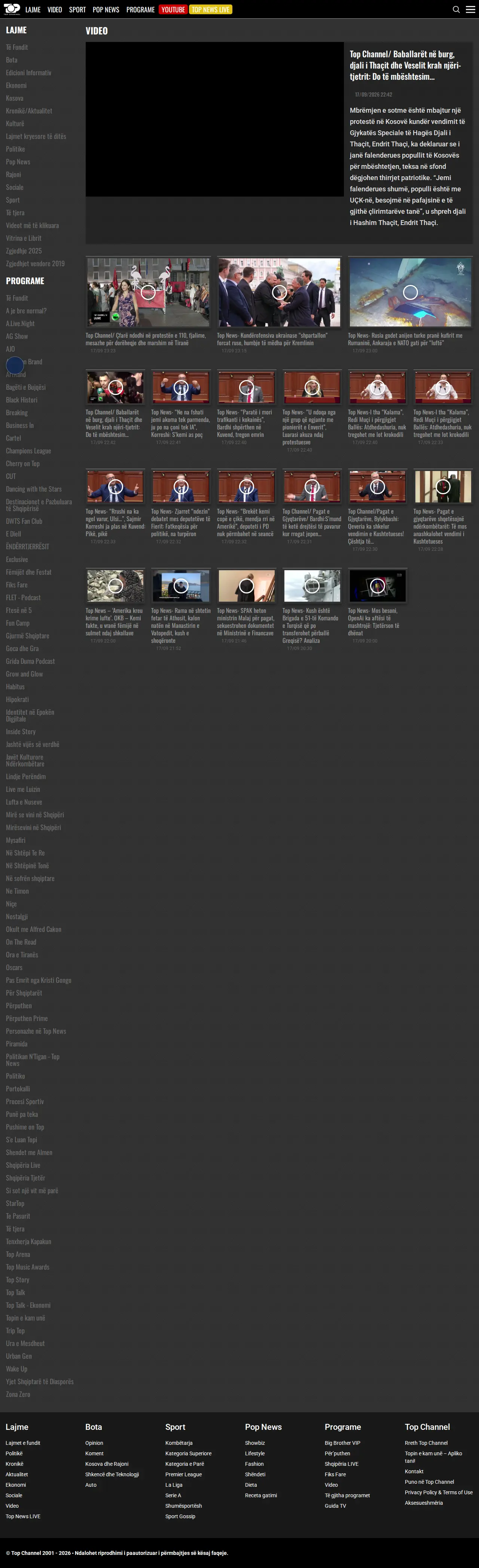Play the OpenAI video thumbnail
Image resolution: width=479 pixels, height=1568 pixels.
377,586
